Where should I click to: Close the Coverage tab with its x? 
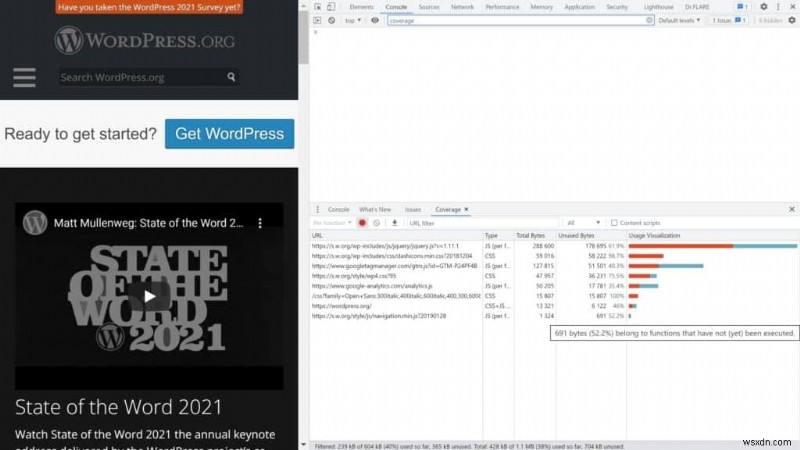click(466, 210)
